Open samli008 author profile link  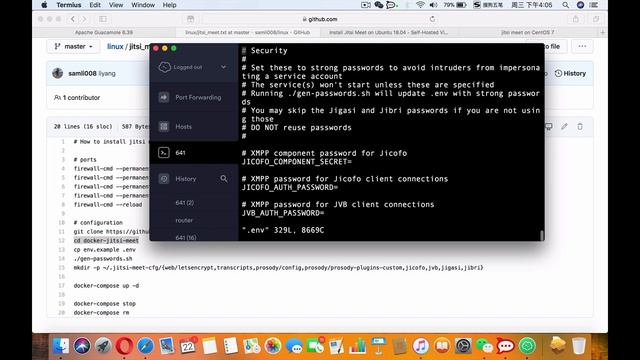point(82,73)
